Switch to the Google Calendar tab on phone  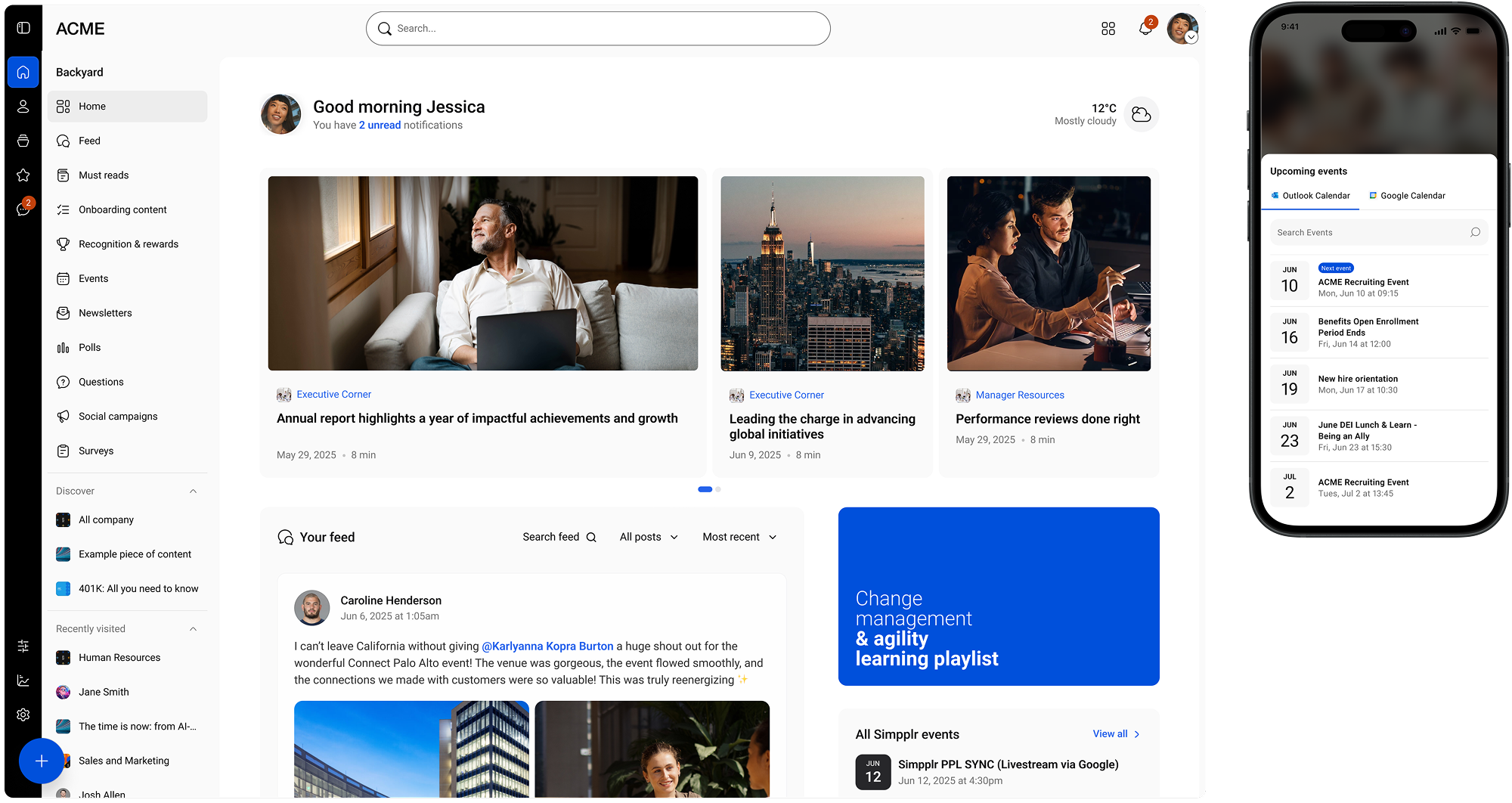click(1408, 196)
